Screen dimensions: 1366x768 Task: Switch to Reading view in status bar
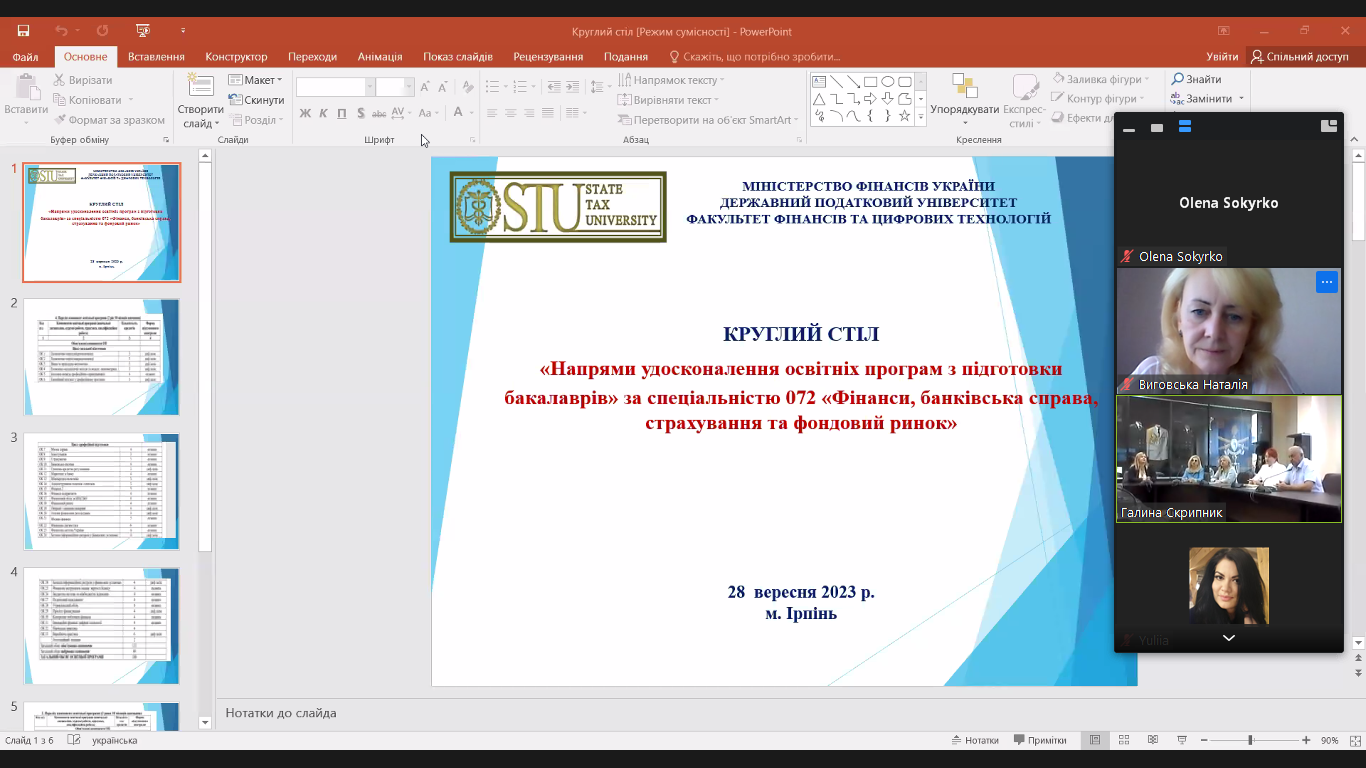pyautogui.click(x=1153, y=740)
